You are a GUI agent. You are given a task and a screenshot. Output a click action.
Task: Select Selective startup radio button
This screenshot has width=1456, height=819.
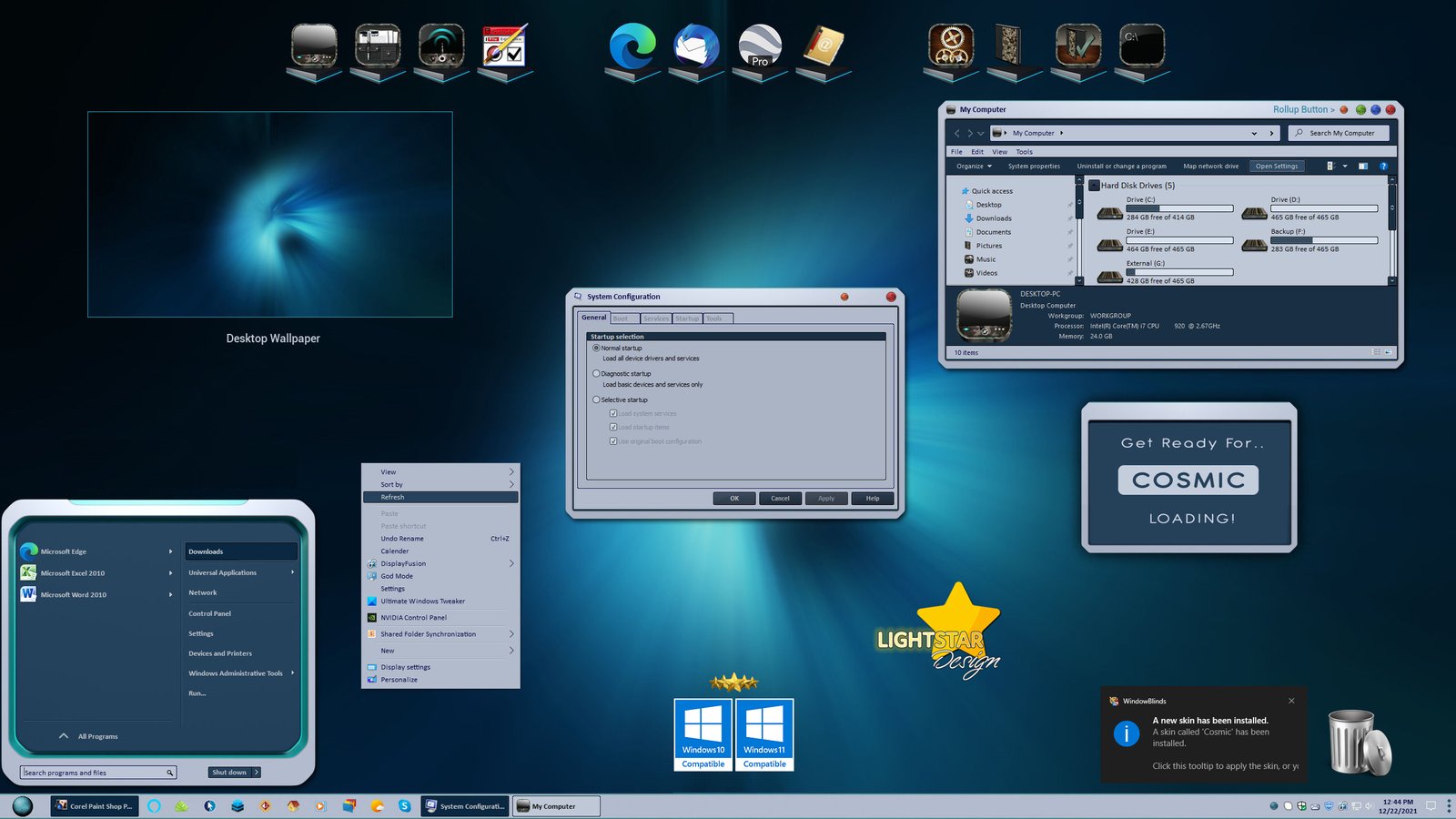pos(596,399)
